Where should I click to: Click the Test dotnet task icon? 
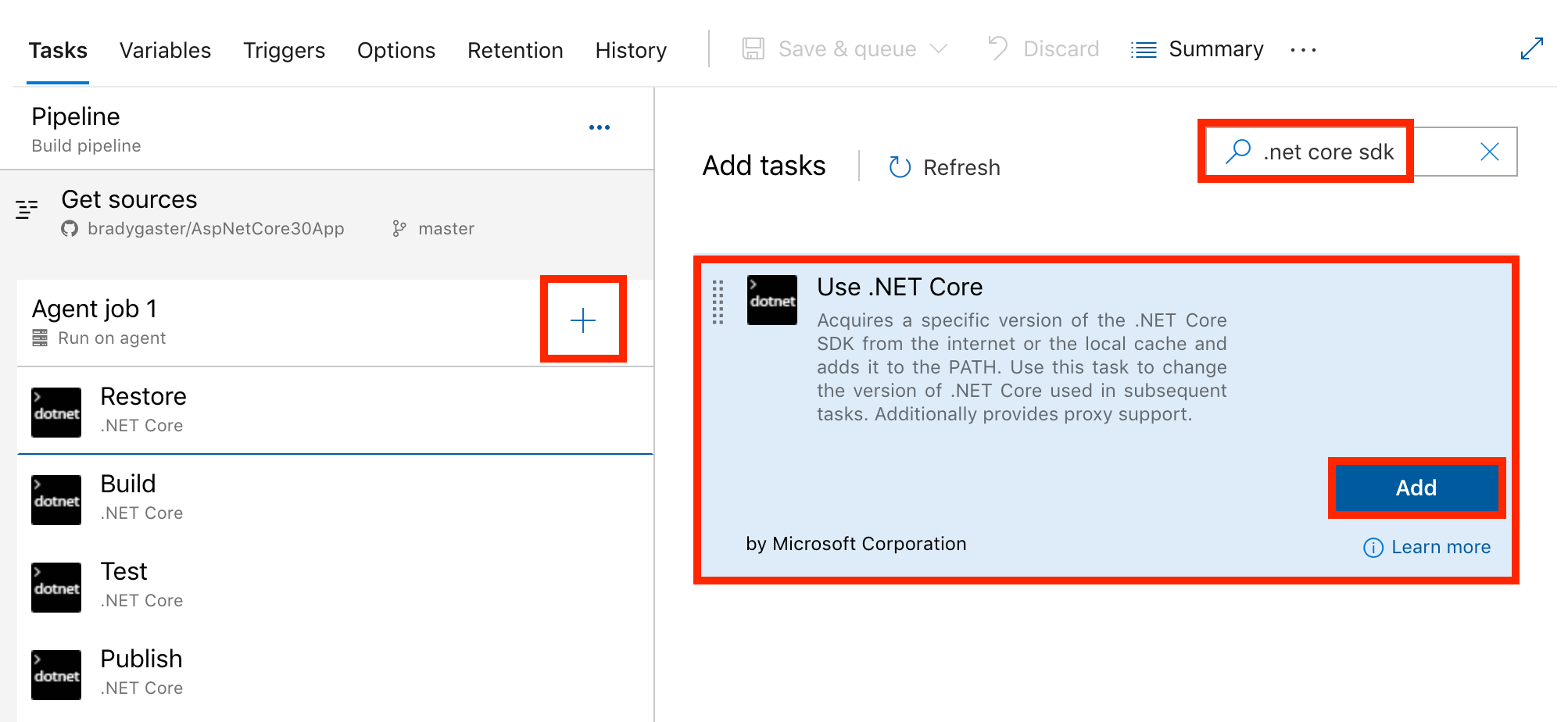point(55,587)
